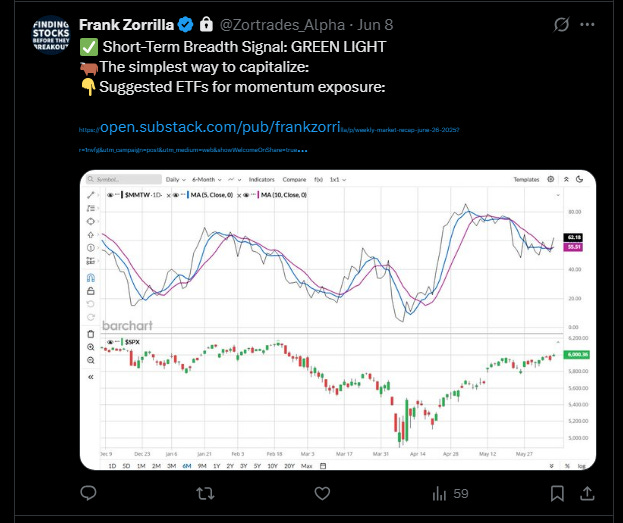Collapse the drawing toolbar double-chevron left
This screenshot has height=523, width=623.
(x=91, y=377)
